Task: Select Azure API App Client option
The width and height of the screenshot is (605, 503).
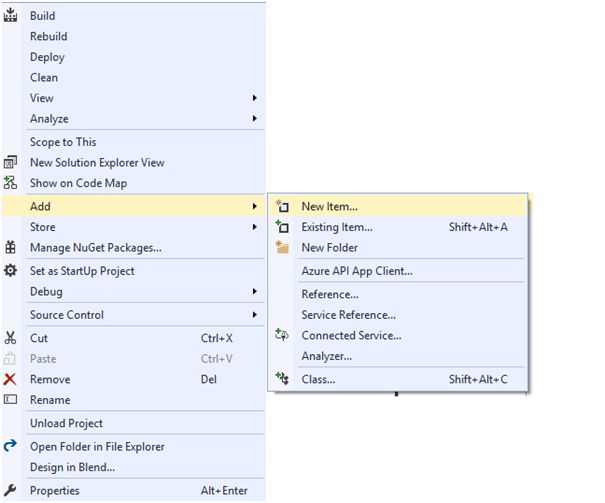Action: point(356,270)
